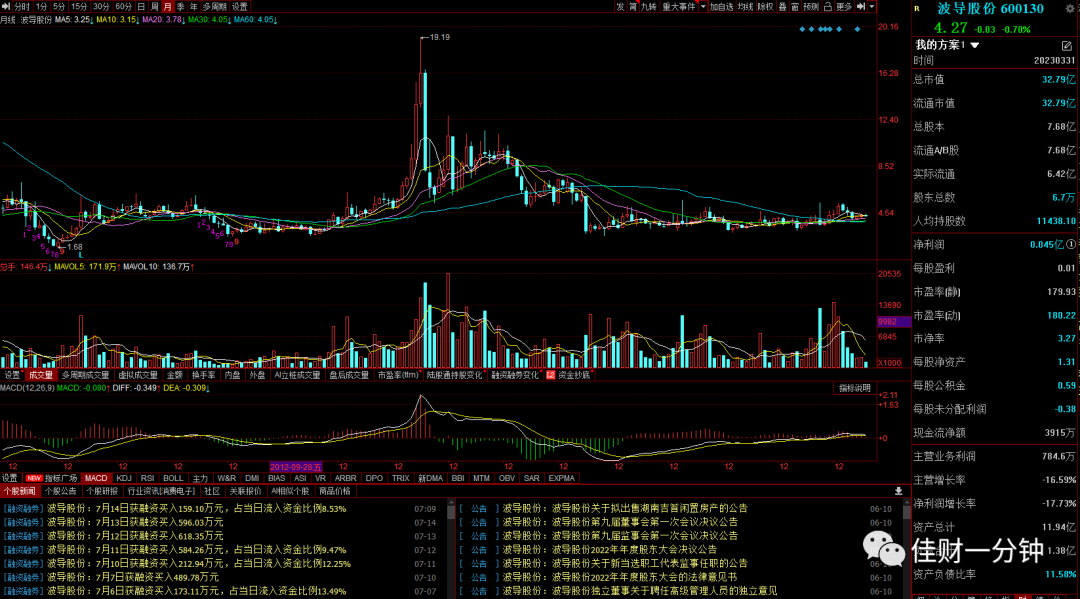Click the info icon next to 净利润 value

pyautogui.click(x=1071, y=244)
